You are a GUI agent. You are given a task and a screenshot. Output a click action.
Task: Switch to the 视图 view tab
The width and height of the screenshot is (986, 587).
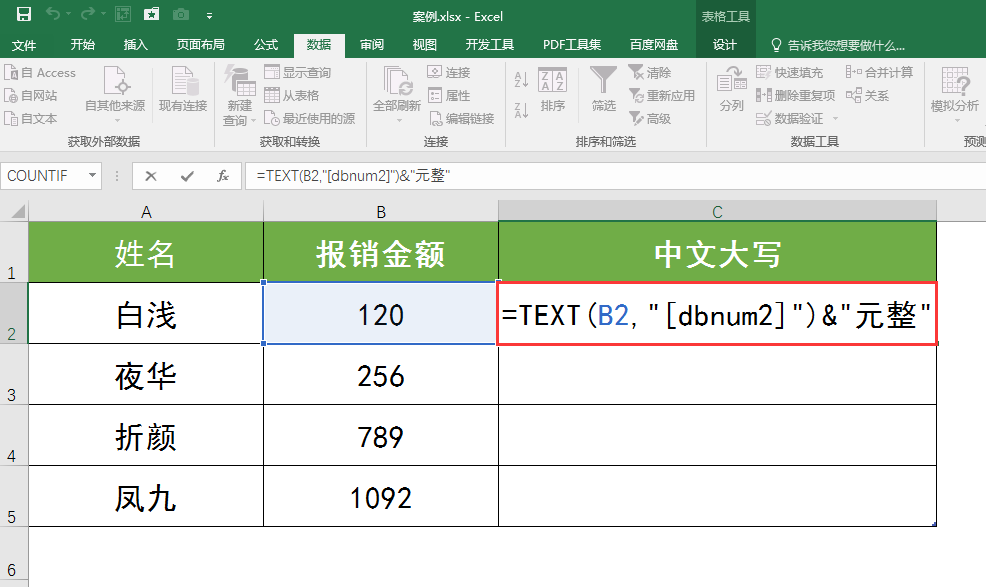tap(424, 45)
